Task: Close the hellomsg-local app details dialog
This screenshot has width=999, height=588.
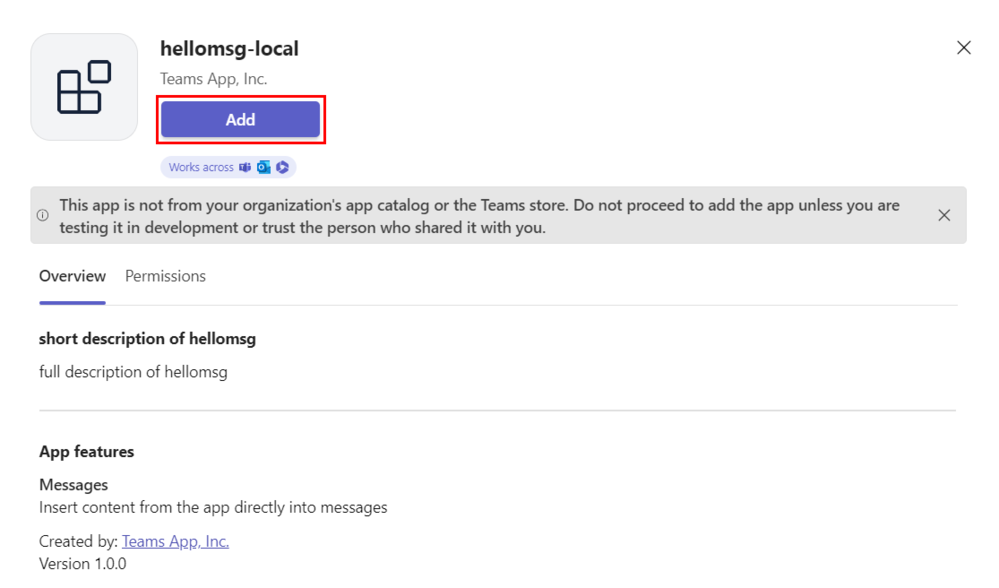Action: [964, 48]
